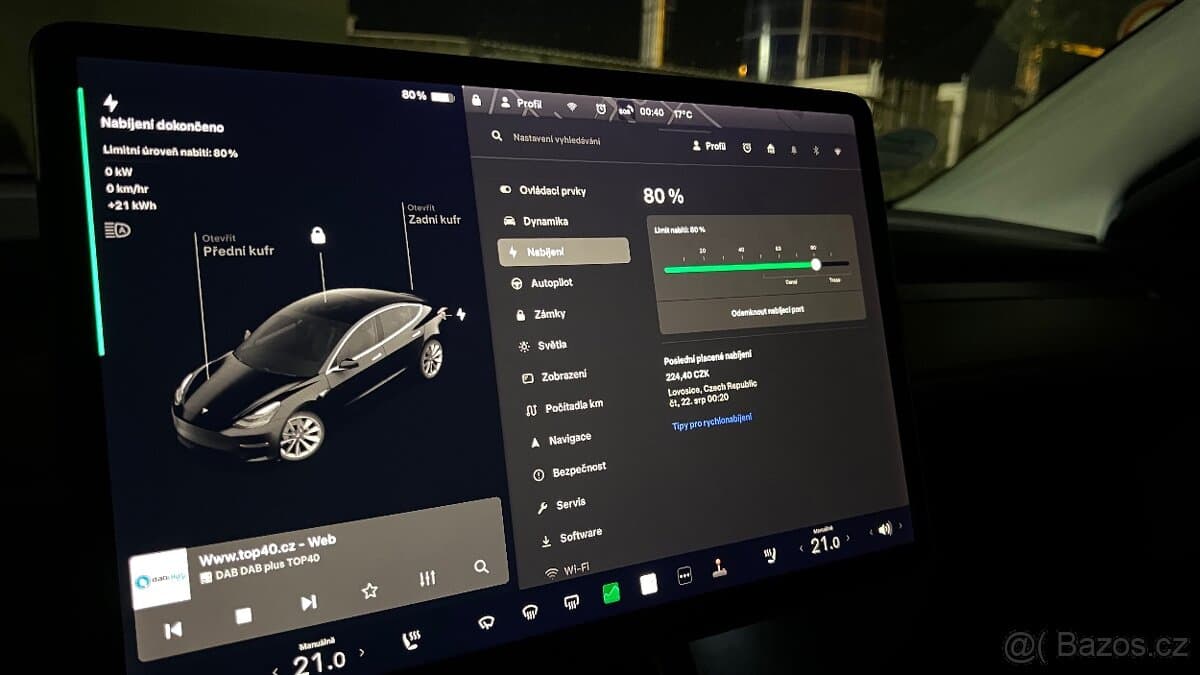Open Dynamika settings menu
The image size is (1200, 675).
point(536,221)
